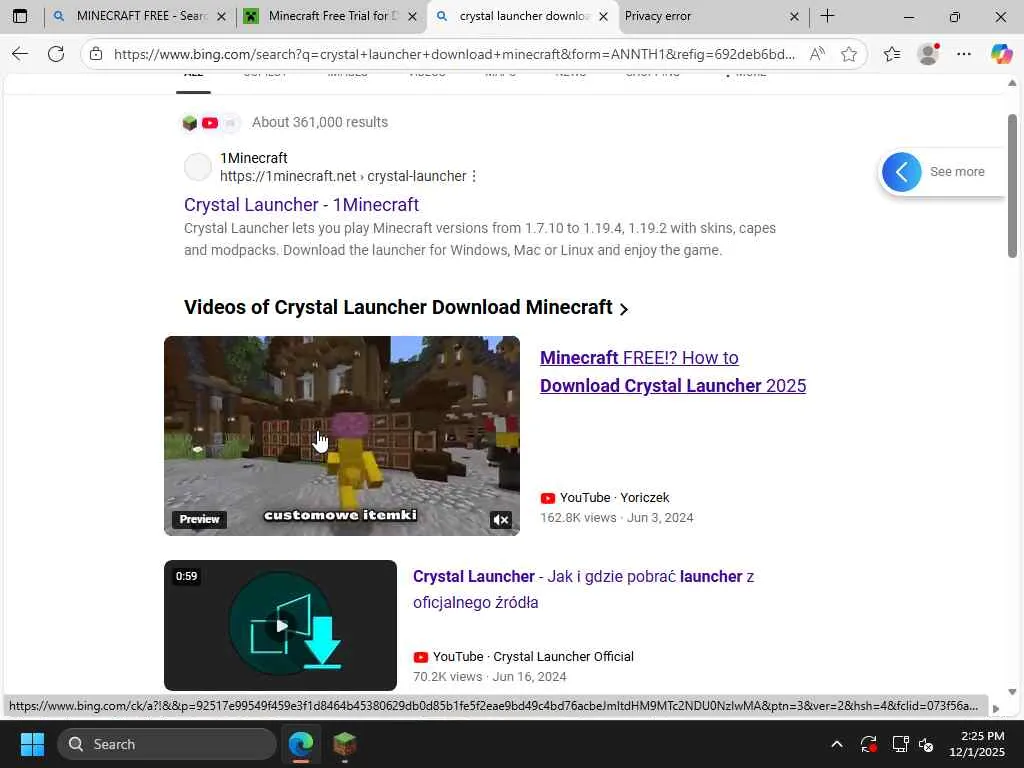Expand Videos of Crystal Launcher Download Minecraft
The image size is (1024, 768).
pyautogui.click(x=406, y=308)
